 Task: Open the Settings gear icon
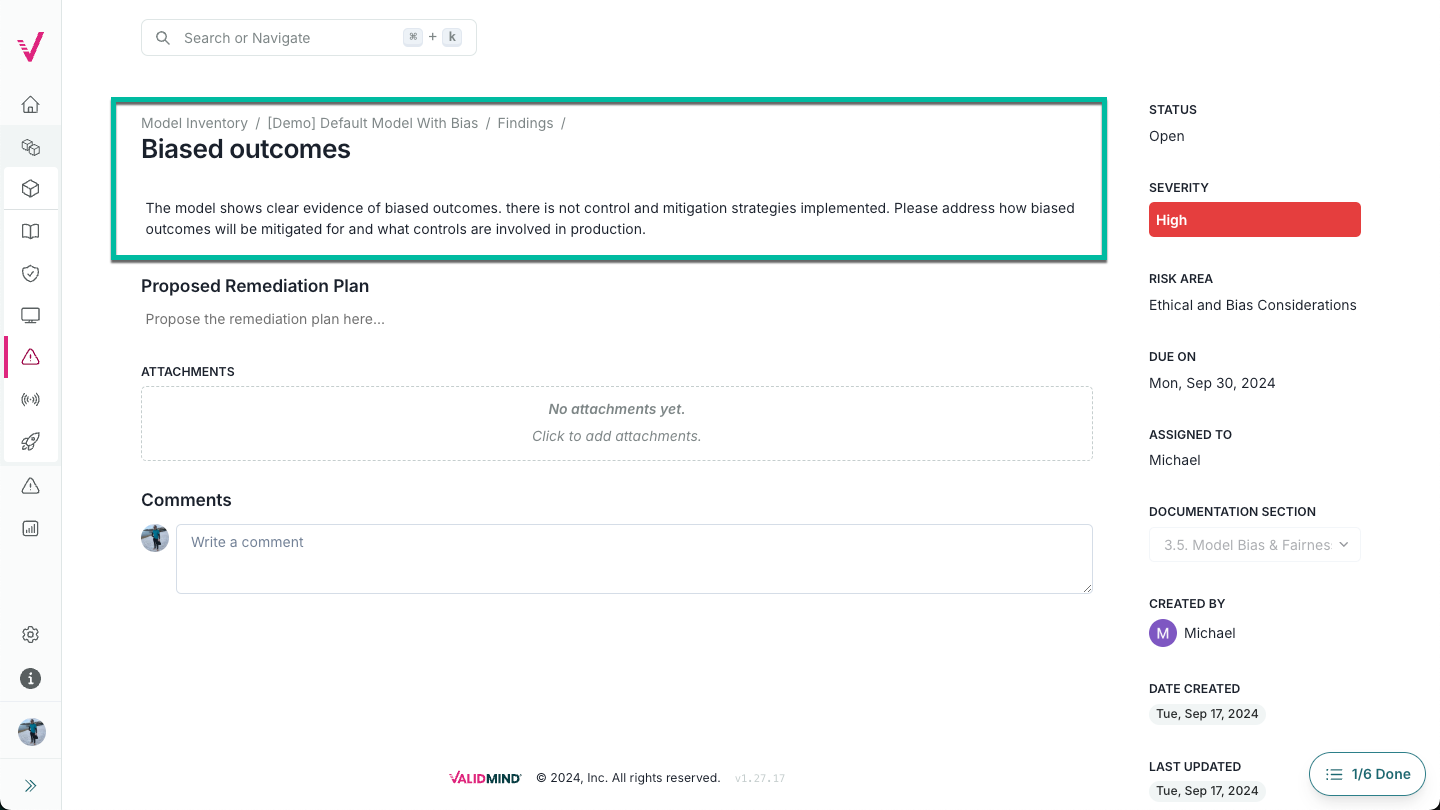[x=30, y=634]
